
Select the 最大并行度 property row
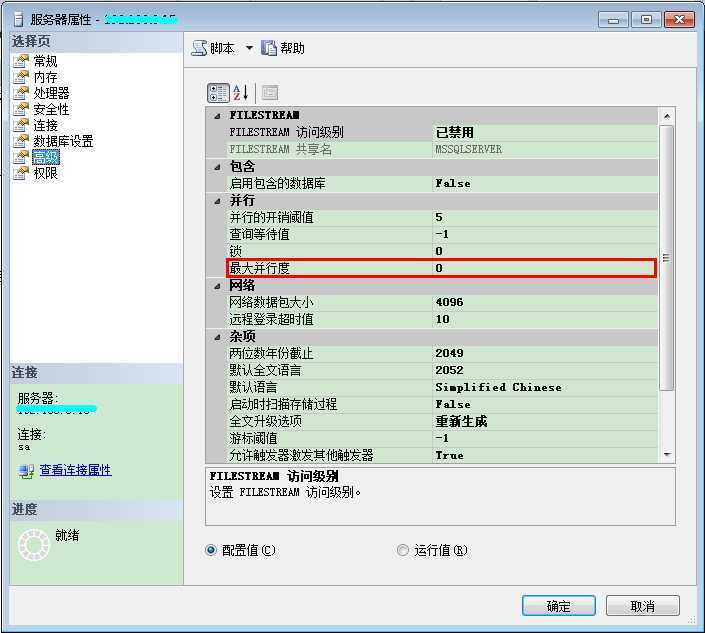coord(441,268)
